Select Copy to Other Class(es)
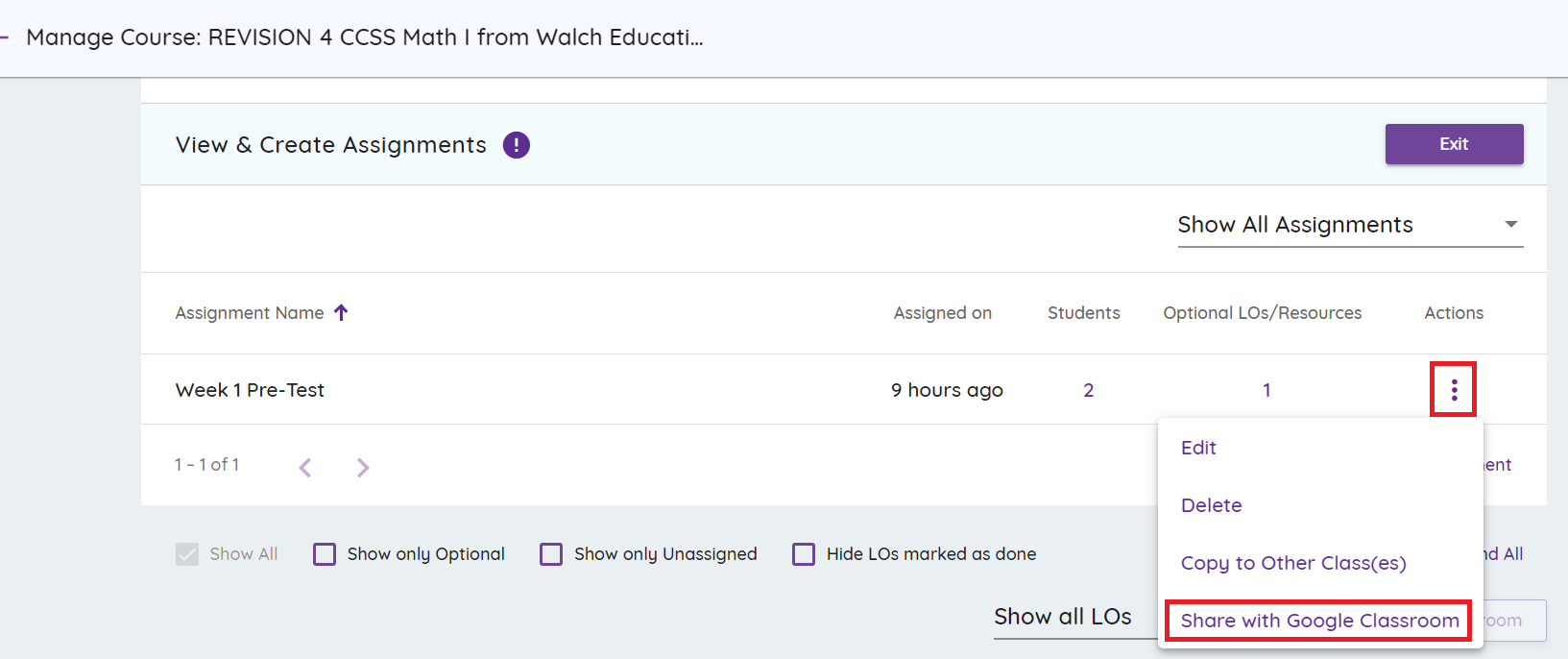The width and height of the screenshot is (1568, 659). click(1292, 563)
